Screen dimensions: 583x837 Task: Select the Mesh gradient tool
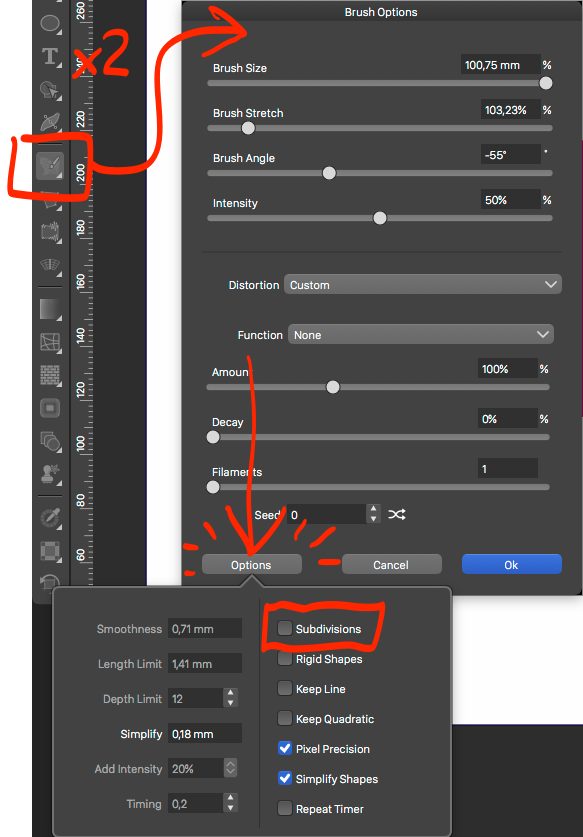point(50,342)
